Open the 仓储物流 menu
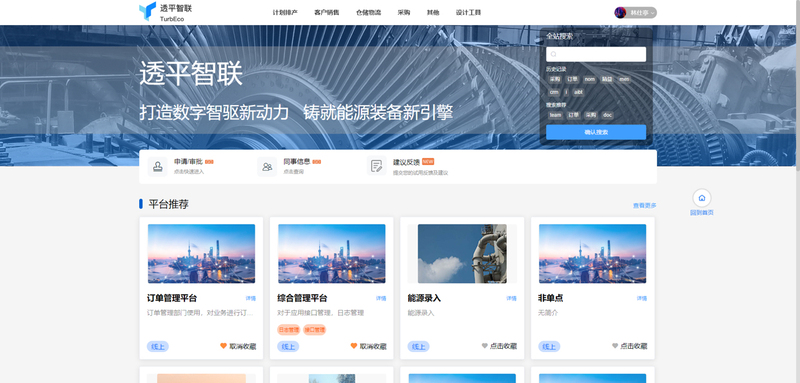Viewport: 800px width, 383px height. tap(368, 13)
